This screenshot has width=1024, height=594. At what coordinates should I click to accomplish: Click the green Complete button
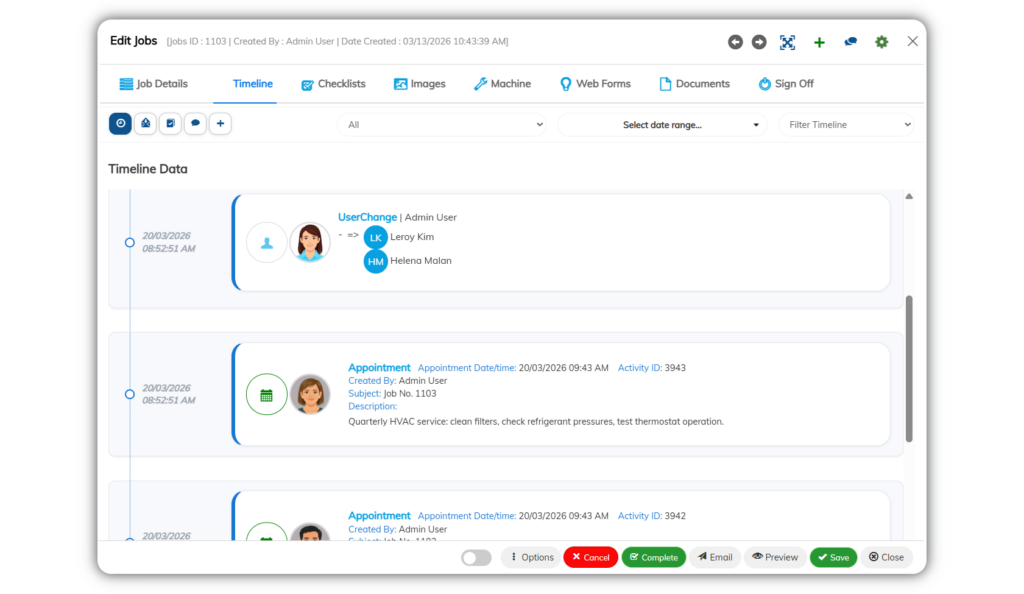[654, 557]
